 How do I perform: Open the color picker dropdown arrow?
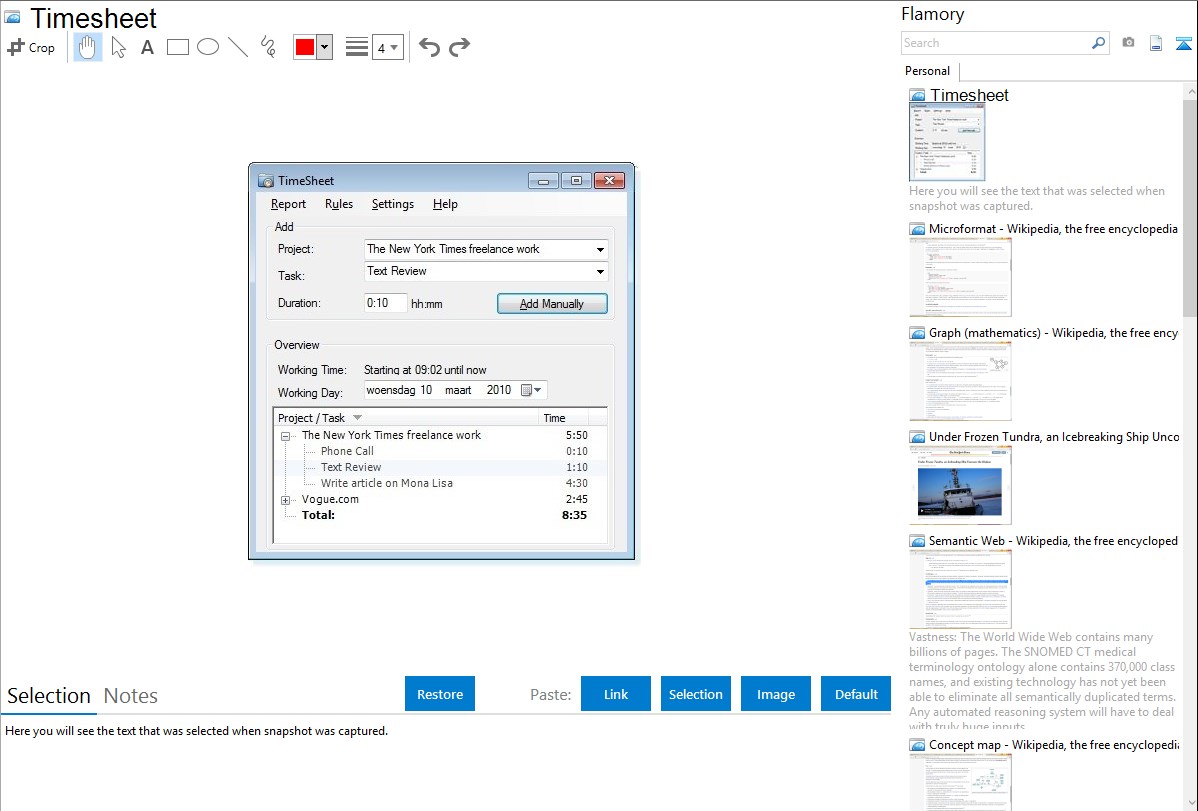(x=324, y=47)
